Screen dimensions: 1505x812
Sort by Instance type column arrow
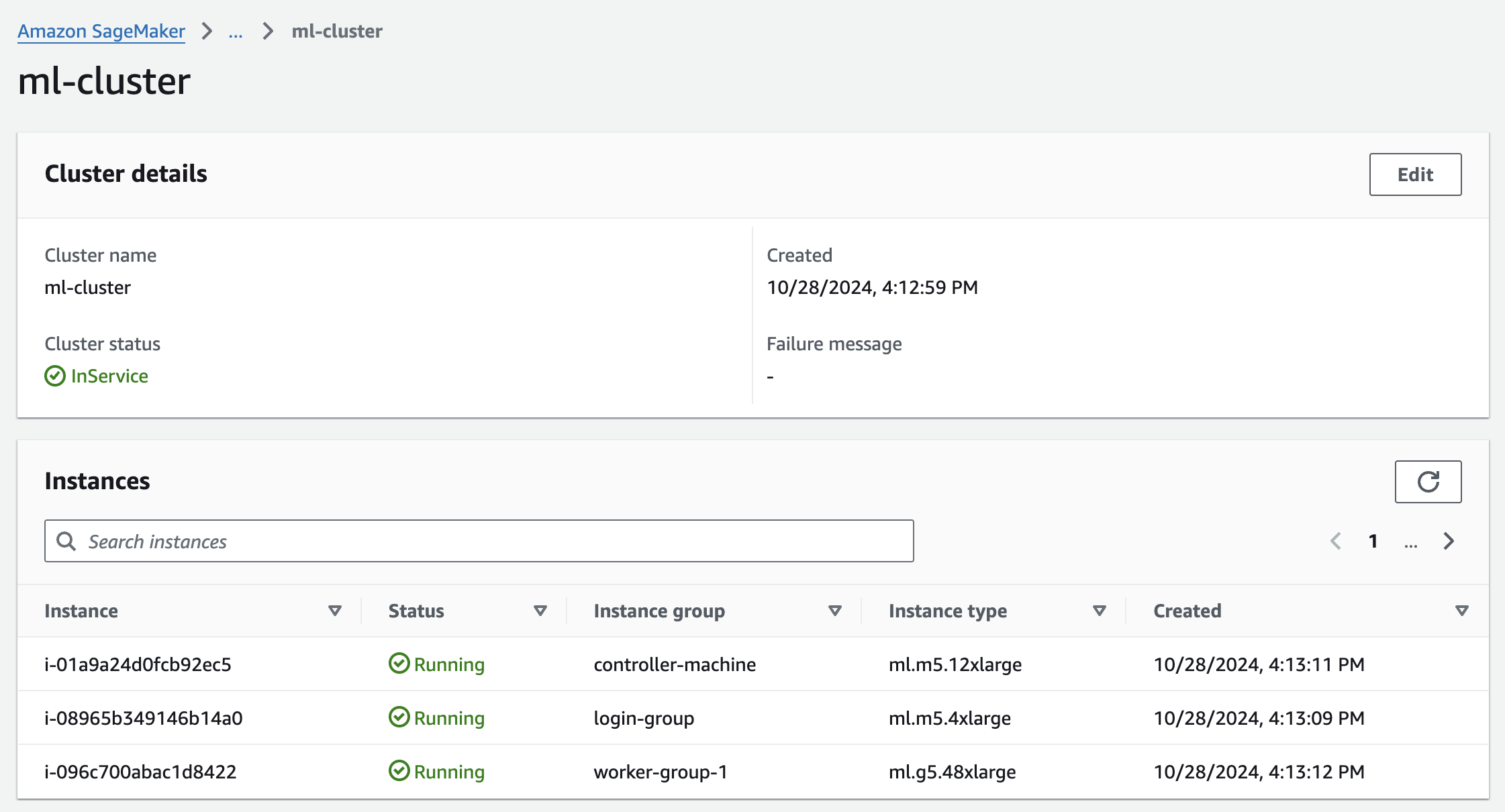(x=1099, y=611)
